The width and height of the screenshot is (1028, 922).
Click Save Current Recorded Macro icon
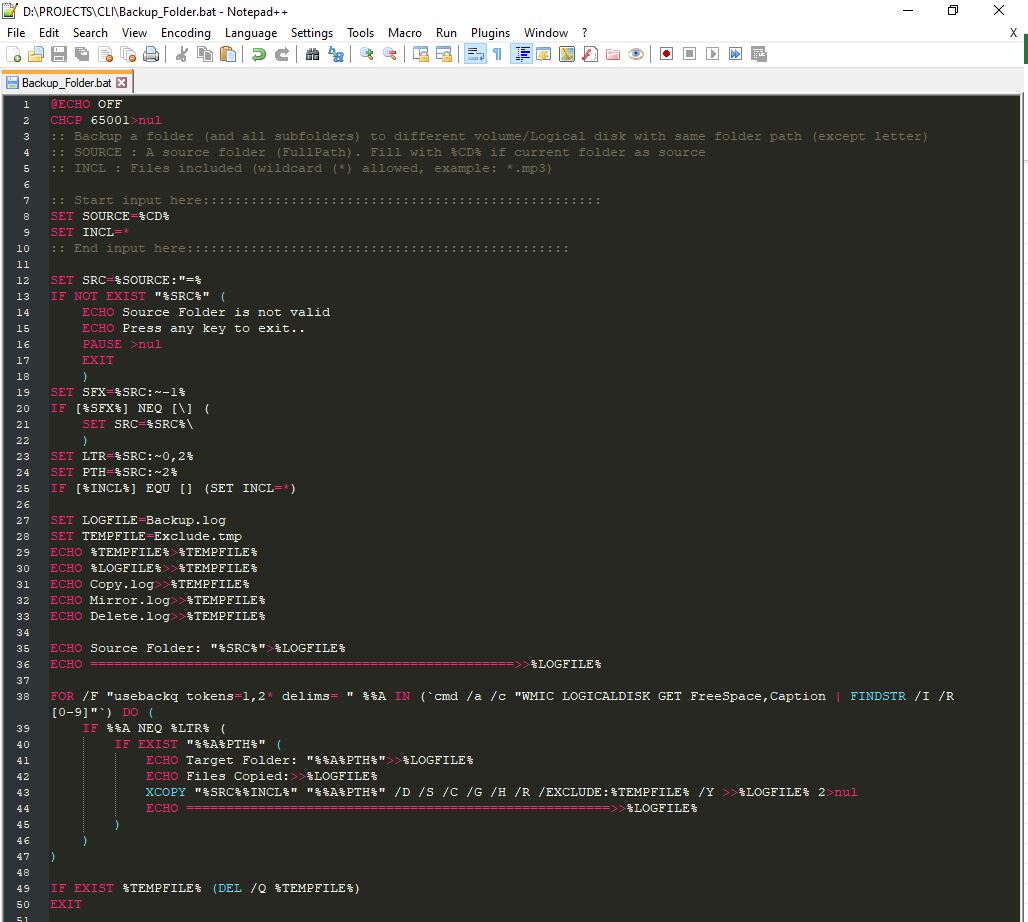pyautogui.click(x=759, y=54)
